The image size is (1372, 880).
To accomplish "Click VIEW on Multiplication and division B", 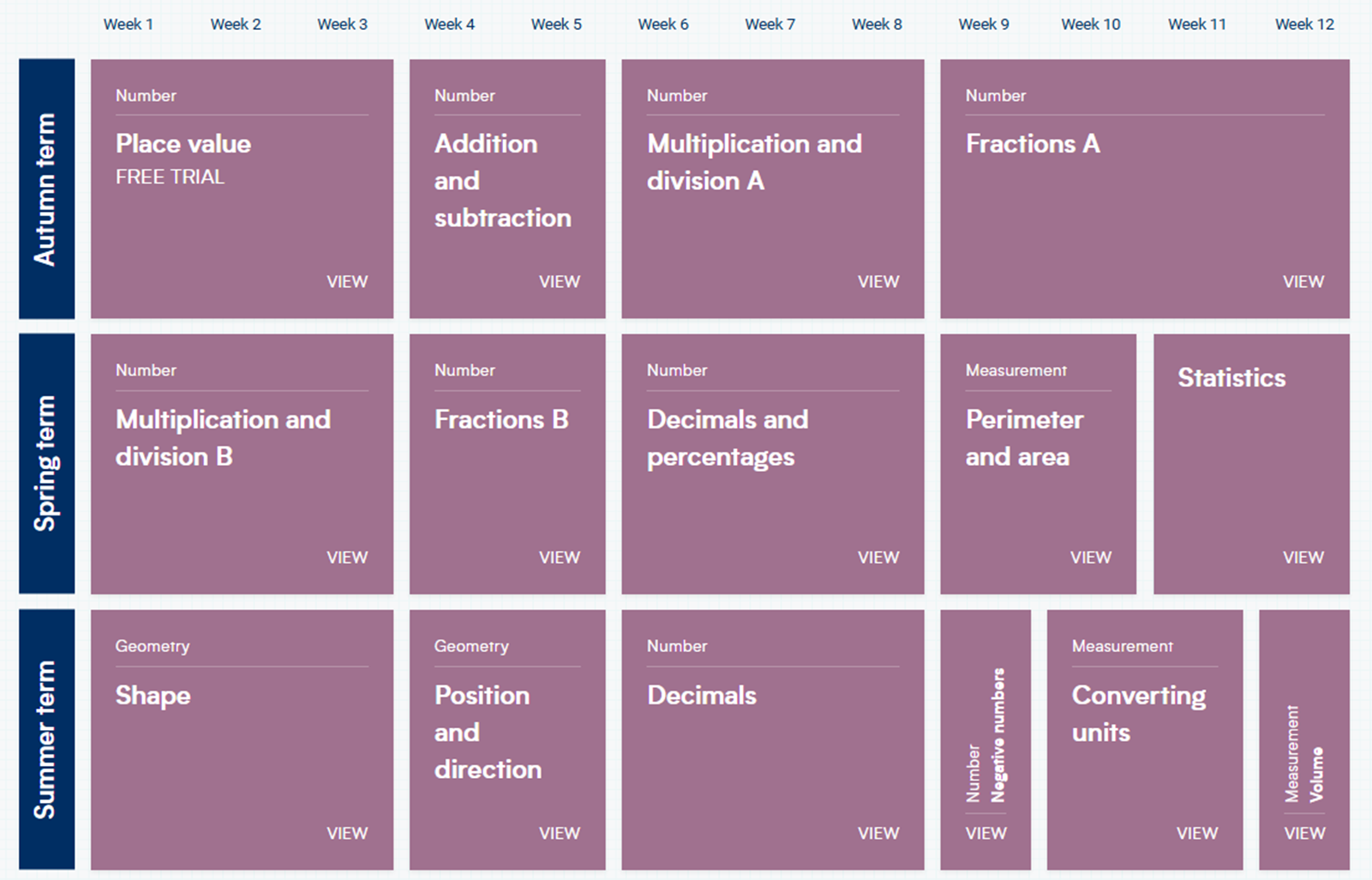I will [x=346, y=558].
